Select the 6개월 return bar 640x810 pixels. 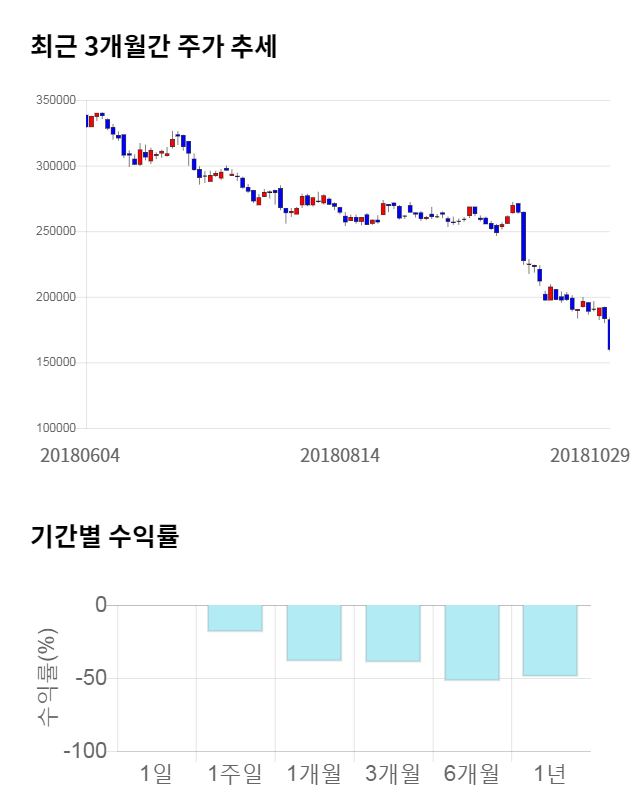[x=472, y=642]
